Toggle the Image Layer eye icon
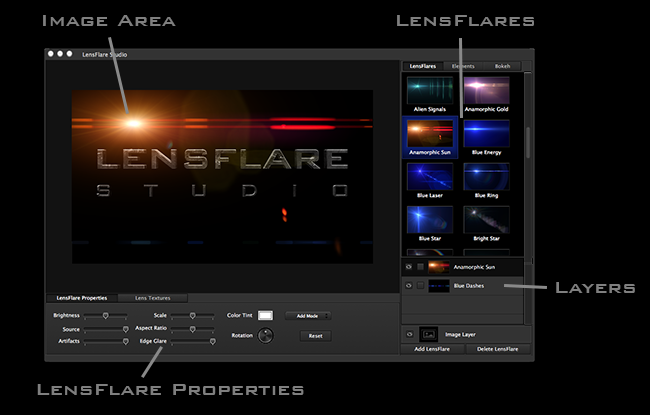The image size is (650, 415). click(x=410, y=334)
